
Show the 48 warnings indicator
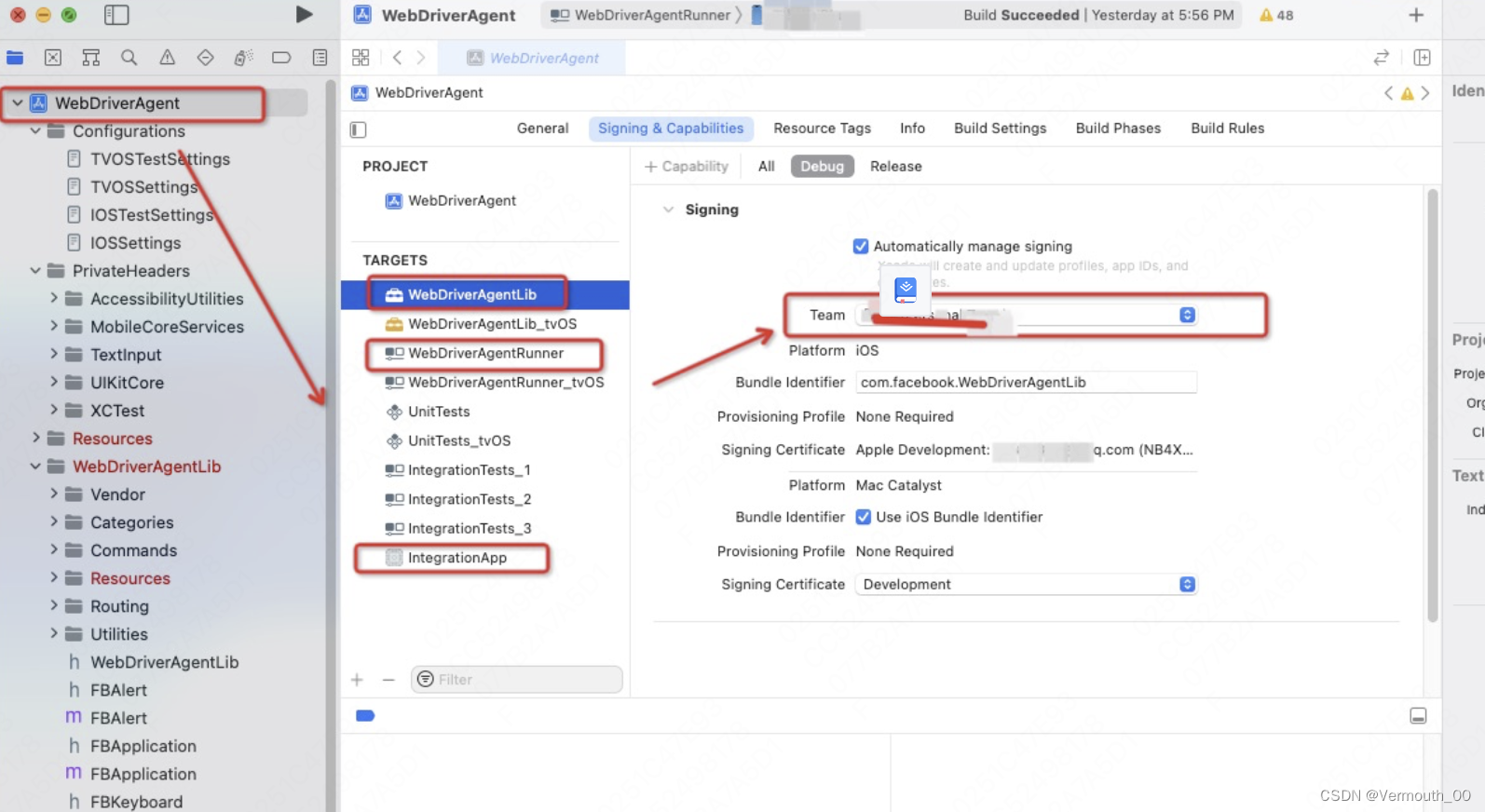(1276, 15)
